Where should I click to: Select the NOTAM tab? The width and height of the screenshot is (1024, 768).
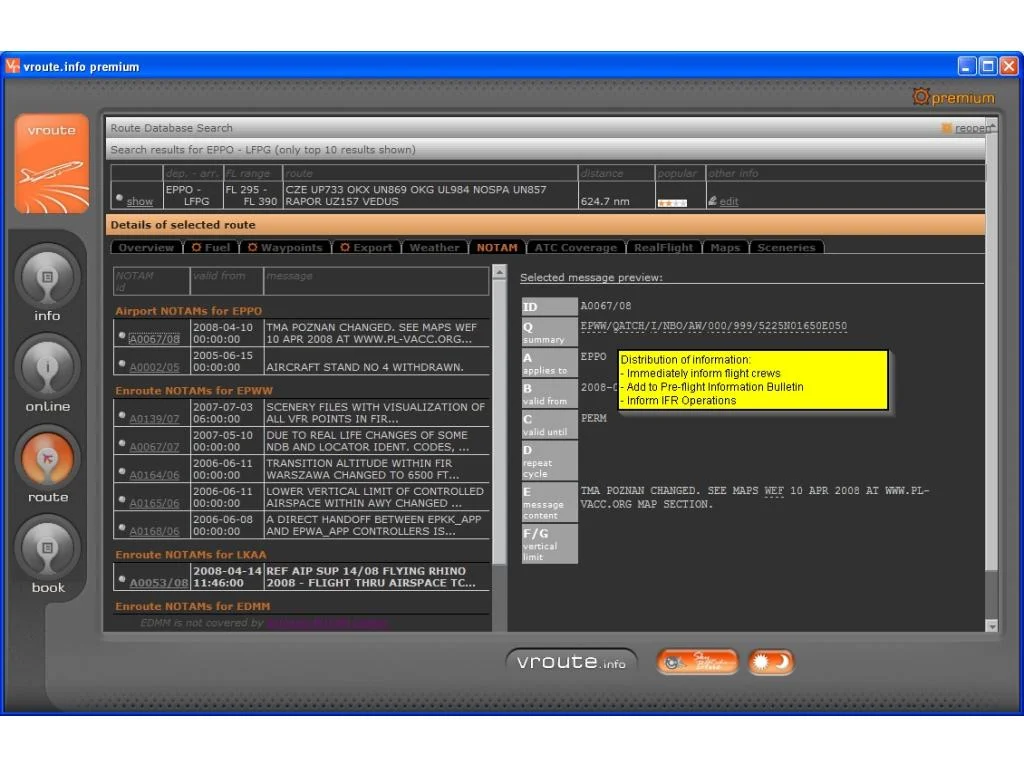pos(497,248)
